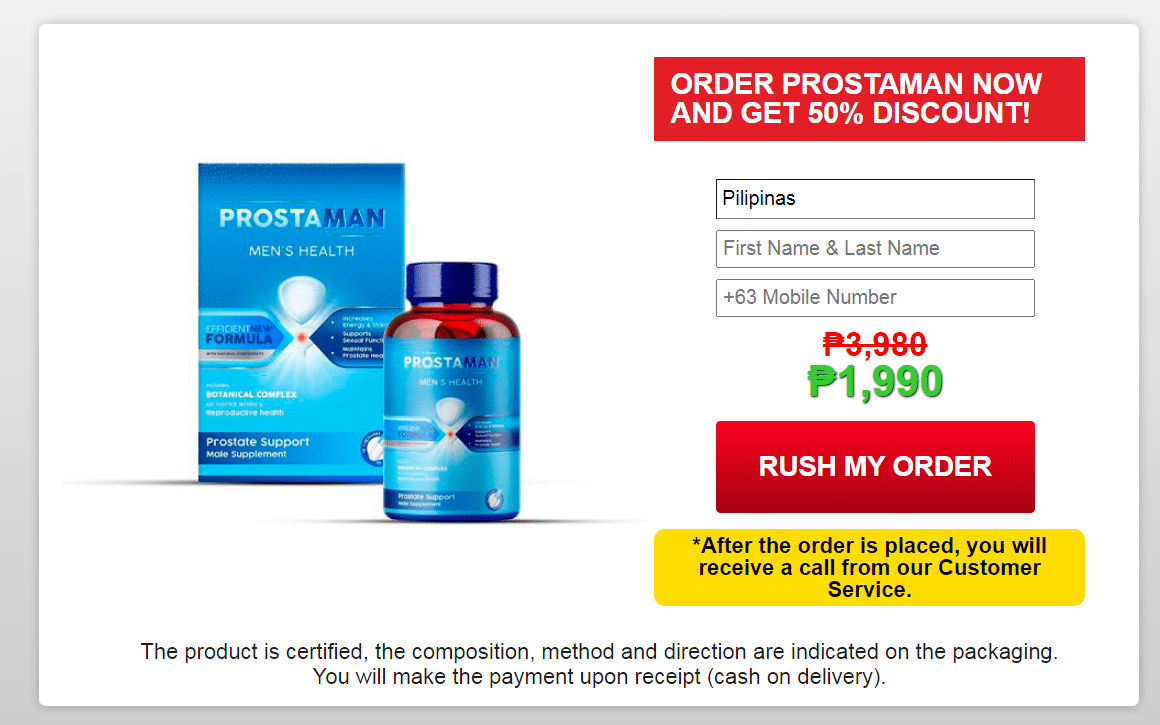The width and height of the screenshot is (1160, 725).
Task: Click the green ₱1,990 discounted price
Action: tap(875, 382)
